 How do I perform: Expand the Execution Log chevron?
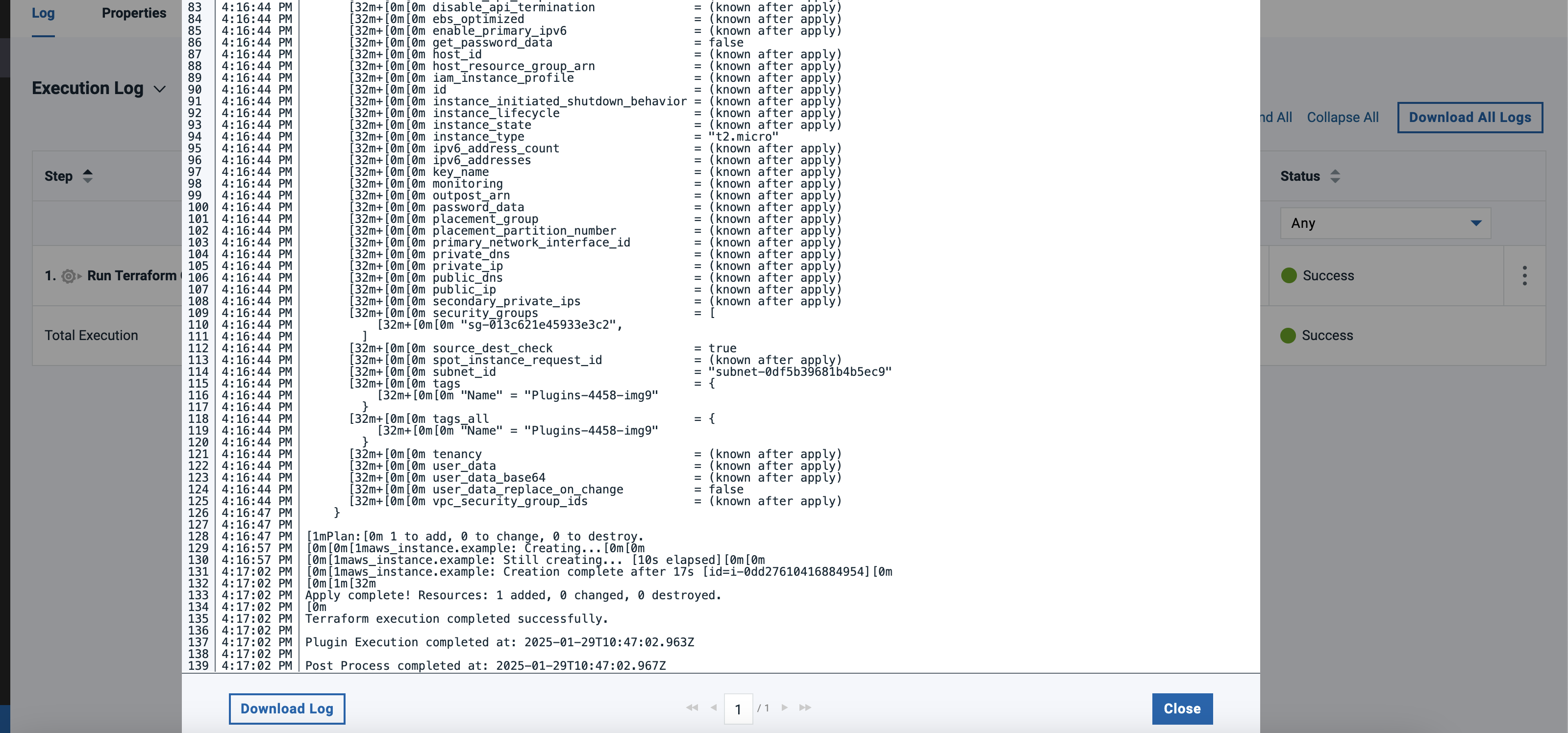coord(159,89)
